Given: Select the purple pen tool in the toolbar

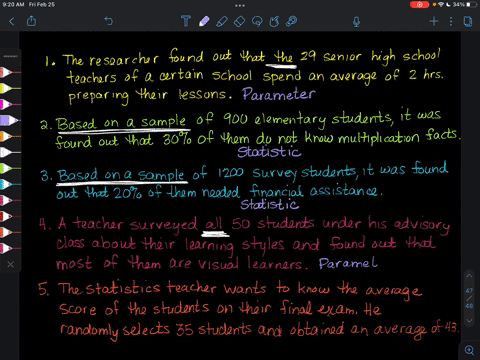Looking at the screenshot, I should coord(204,21).
